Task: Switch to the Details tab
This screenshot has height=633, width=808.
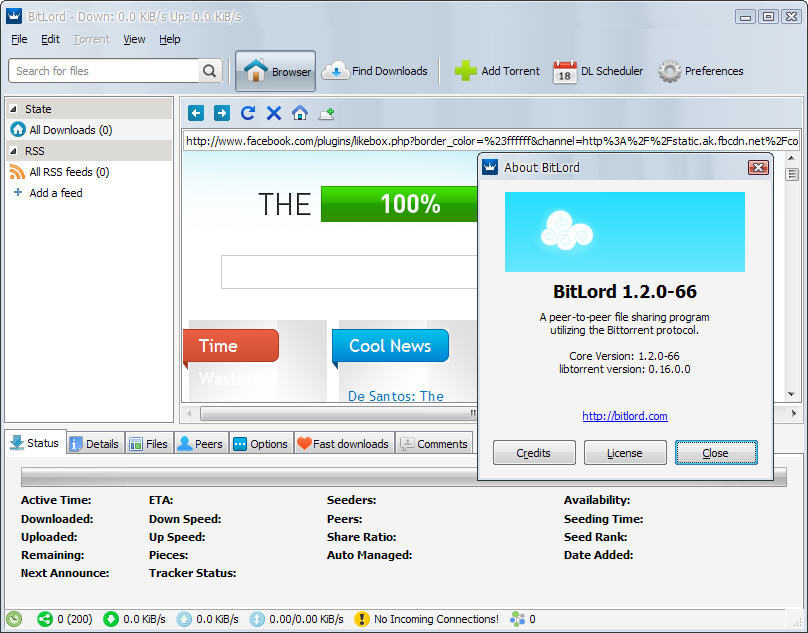Action: tap(95, 444)
